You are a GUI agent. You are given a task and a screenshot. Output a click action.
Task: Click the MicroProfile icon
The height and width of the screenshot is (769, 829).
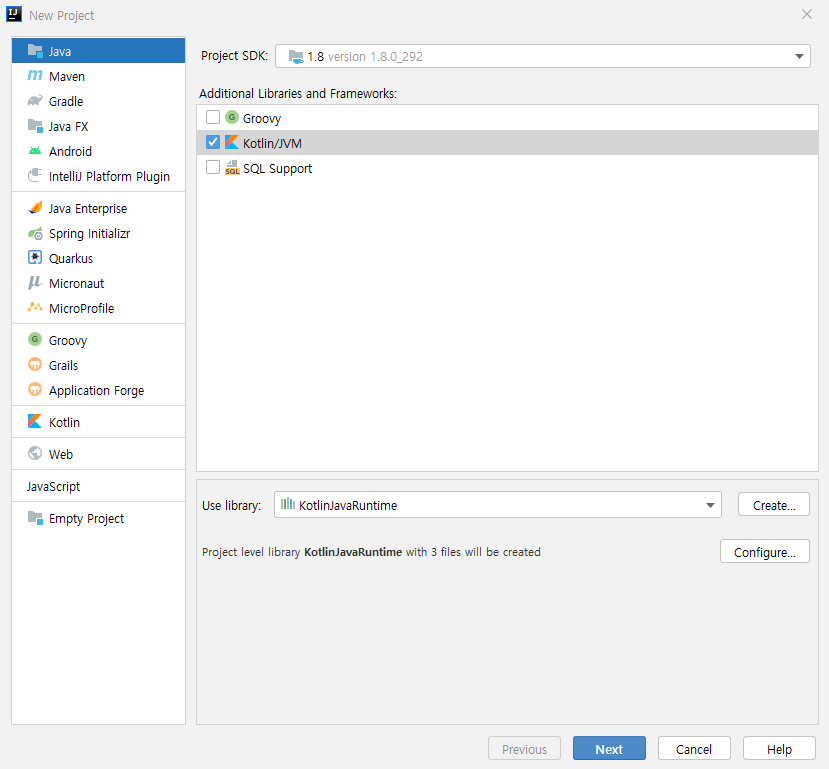[35, 307]
